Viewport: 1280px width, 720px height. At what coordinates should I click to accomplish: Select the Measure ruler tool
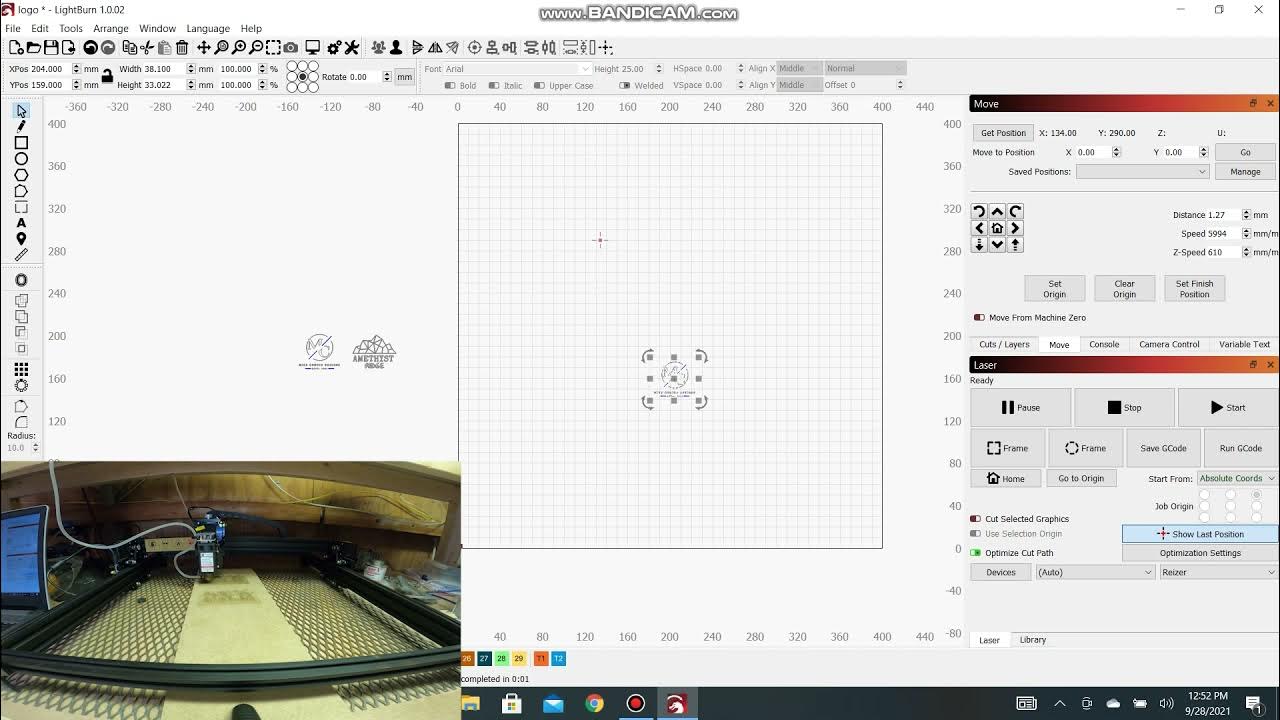[x=21, y=255]
